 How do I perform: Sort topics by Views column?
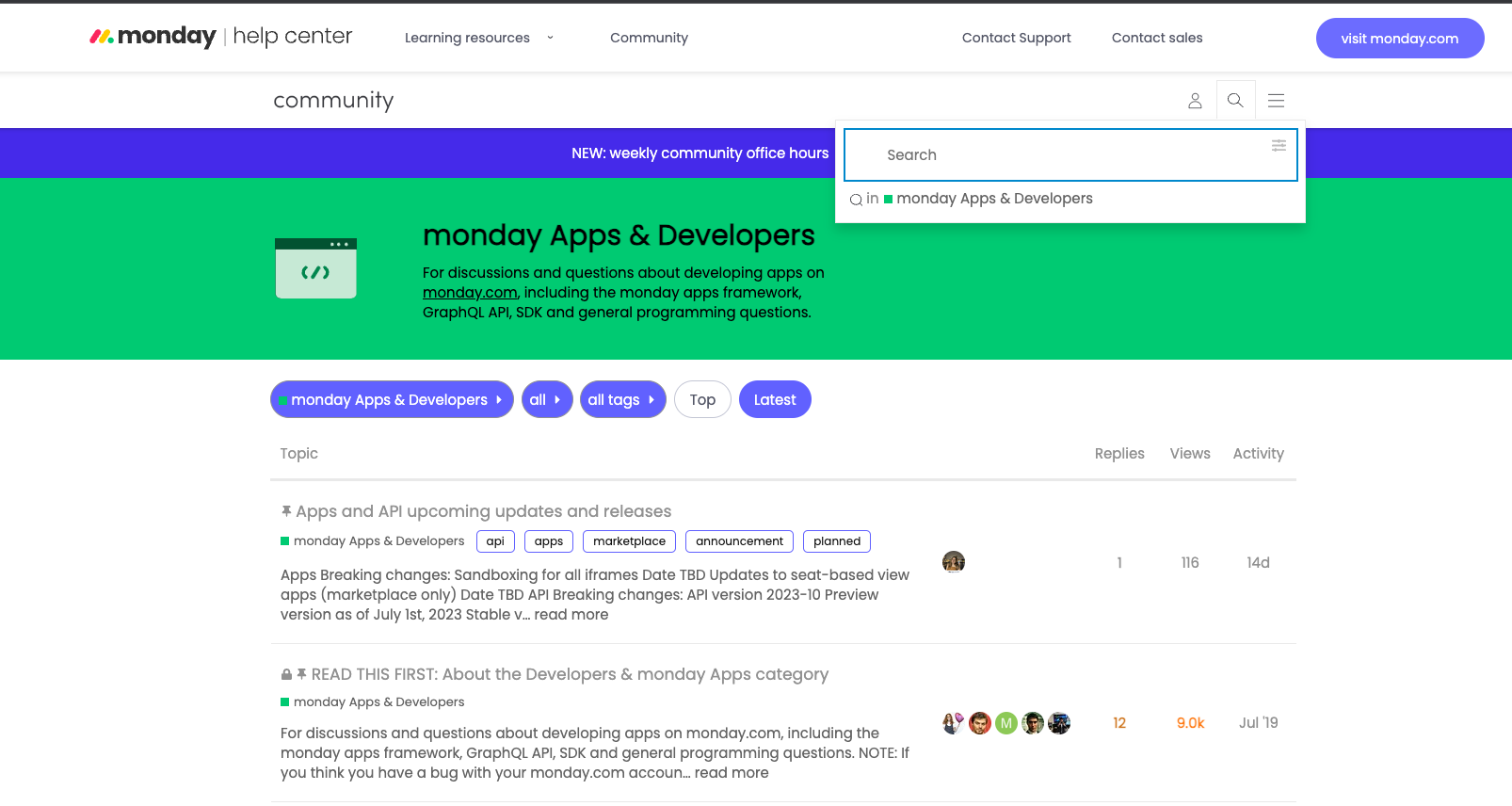pos(1190,454)
